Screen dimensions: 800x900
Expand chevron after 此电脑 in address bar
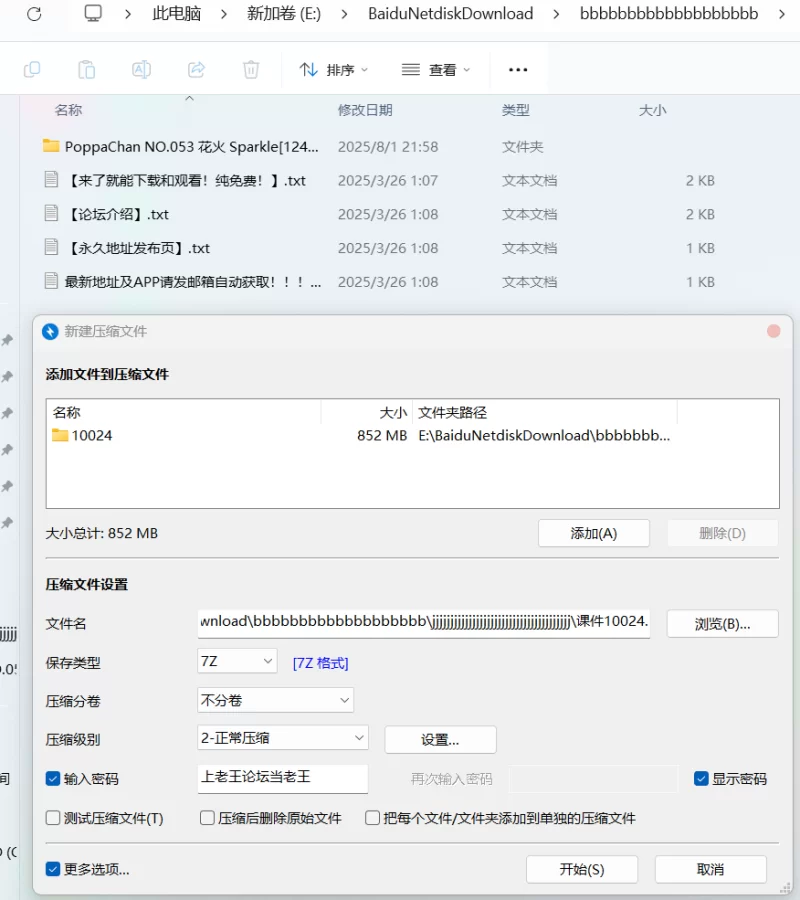[x=223, y=14]
